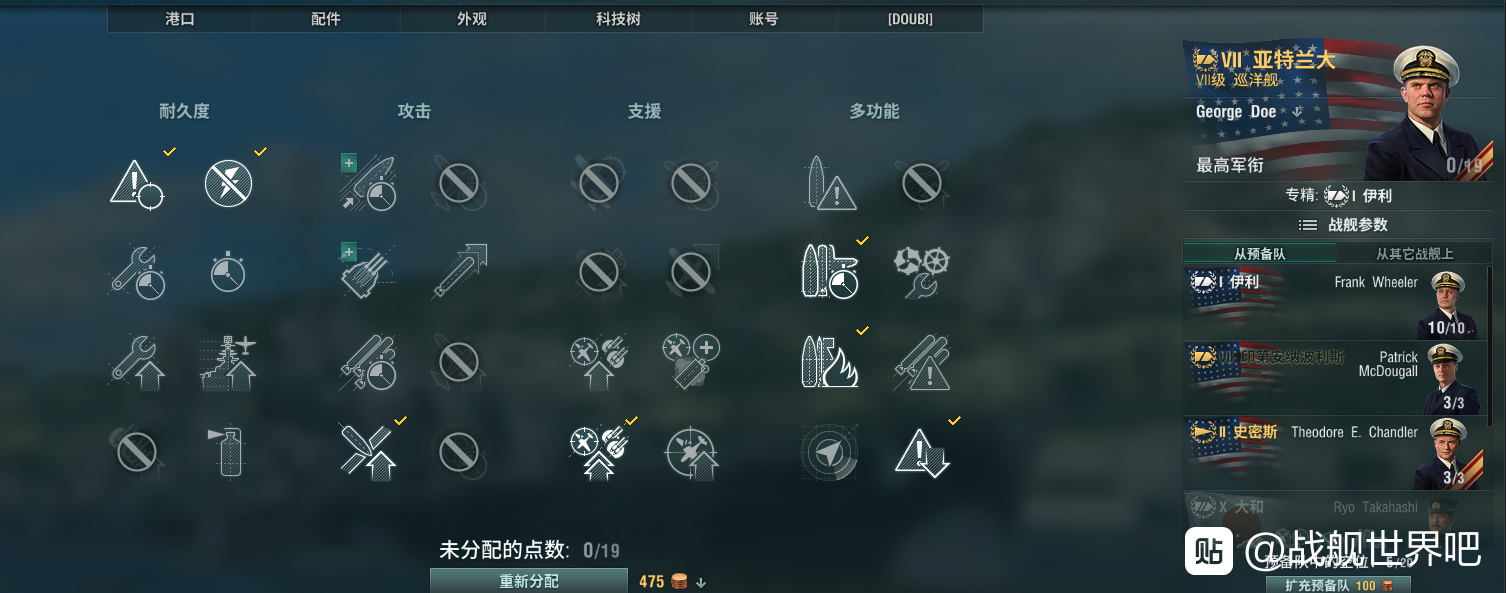Select the radar compass skill in 多功能
This screenshot has width=1506, height=593.
(x=829, y=452)
